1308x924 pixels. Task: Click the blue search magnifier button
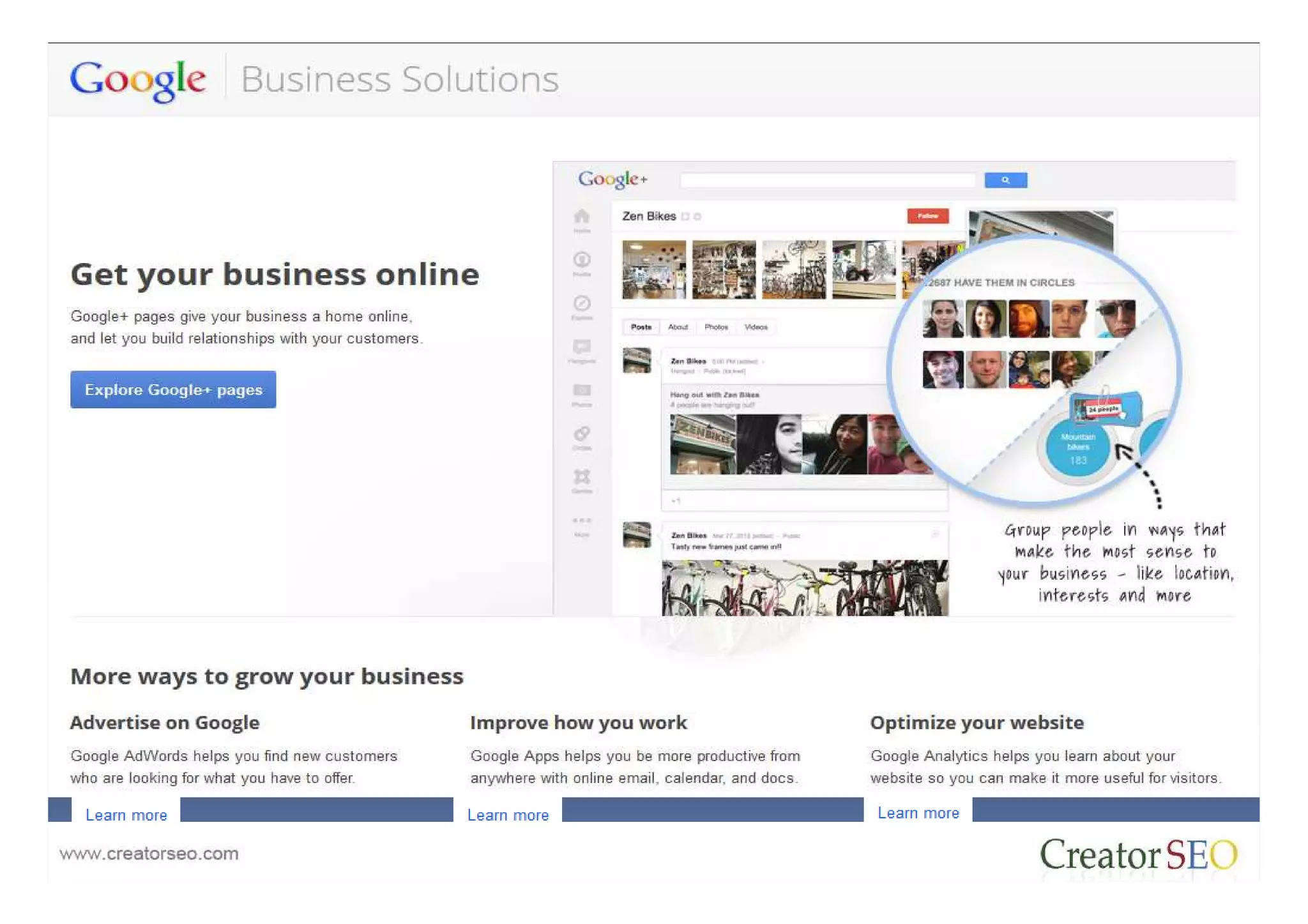coord(1005,180)
